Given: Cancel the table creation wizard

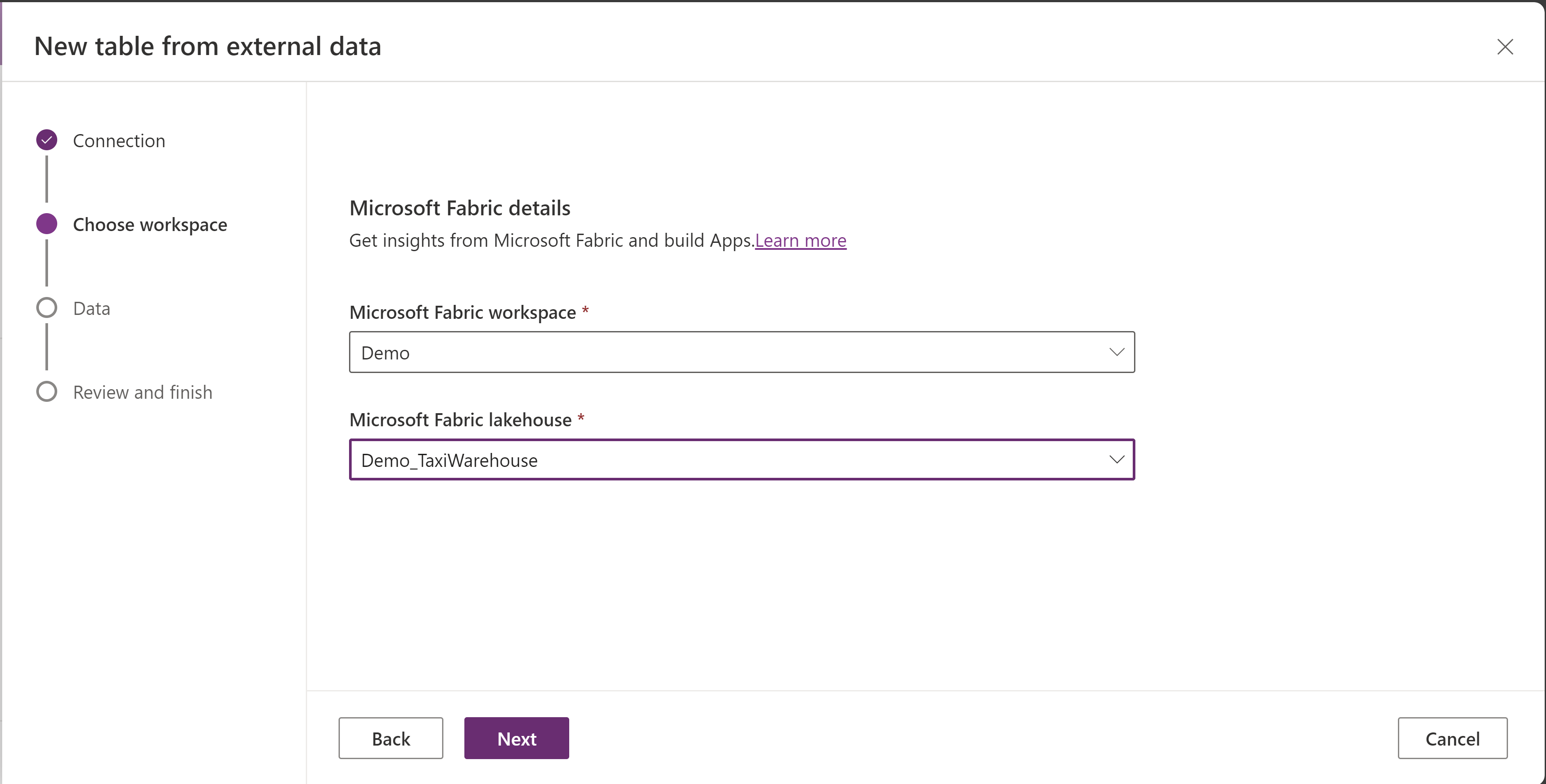Looking at the screenshot, I should pyautogui.click(x=1453, y=739).
